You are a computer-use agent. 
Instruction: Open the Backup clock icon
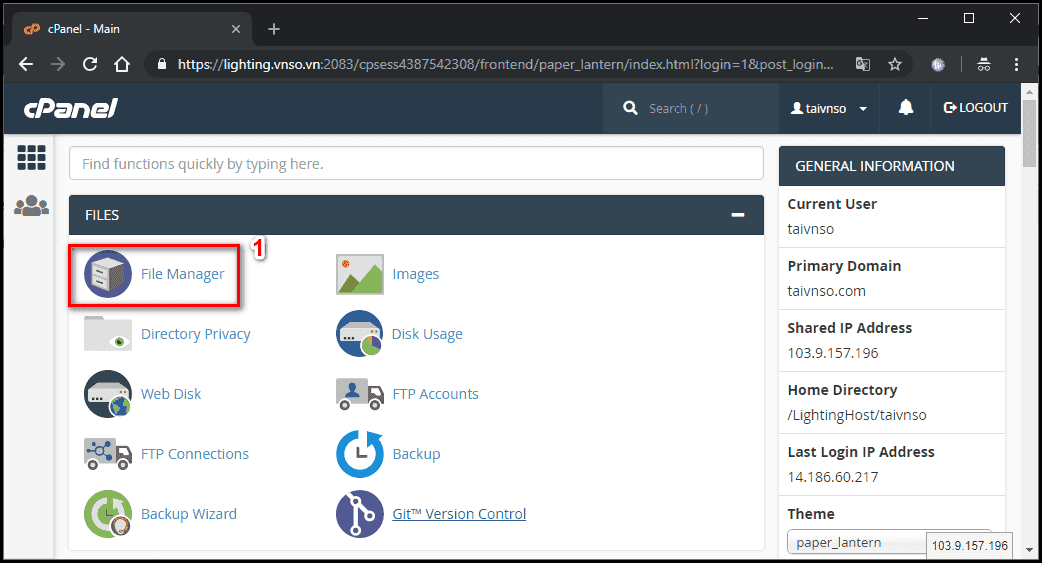360,454
